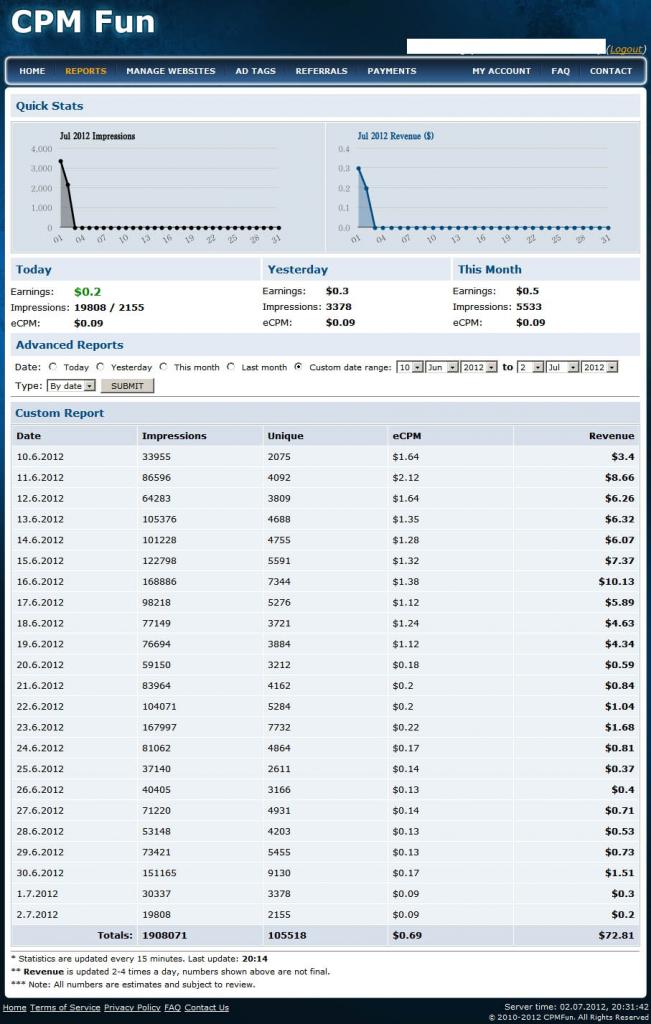Open the end month dropdown showing Jul
Image resolution: width=651 pixels, height=1024 pixels.
[563, 367]
